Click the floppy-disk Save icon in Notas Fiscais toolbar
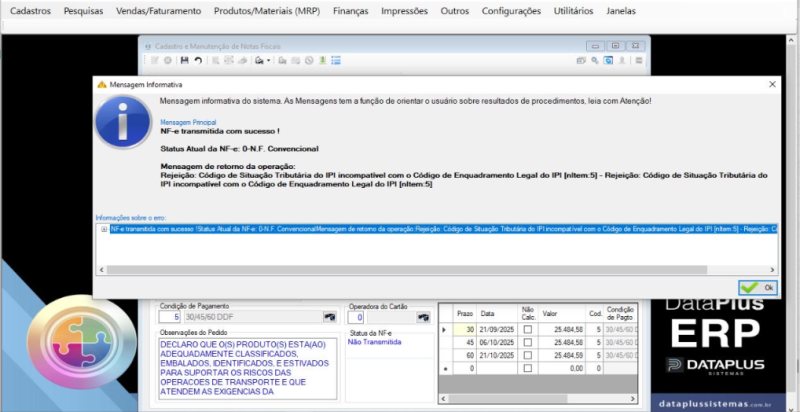The image size is (800, 412). (x=185, y=60)
